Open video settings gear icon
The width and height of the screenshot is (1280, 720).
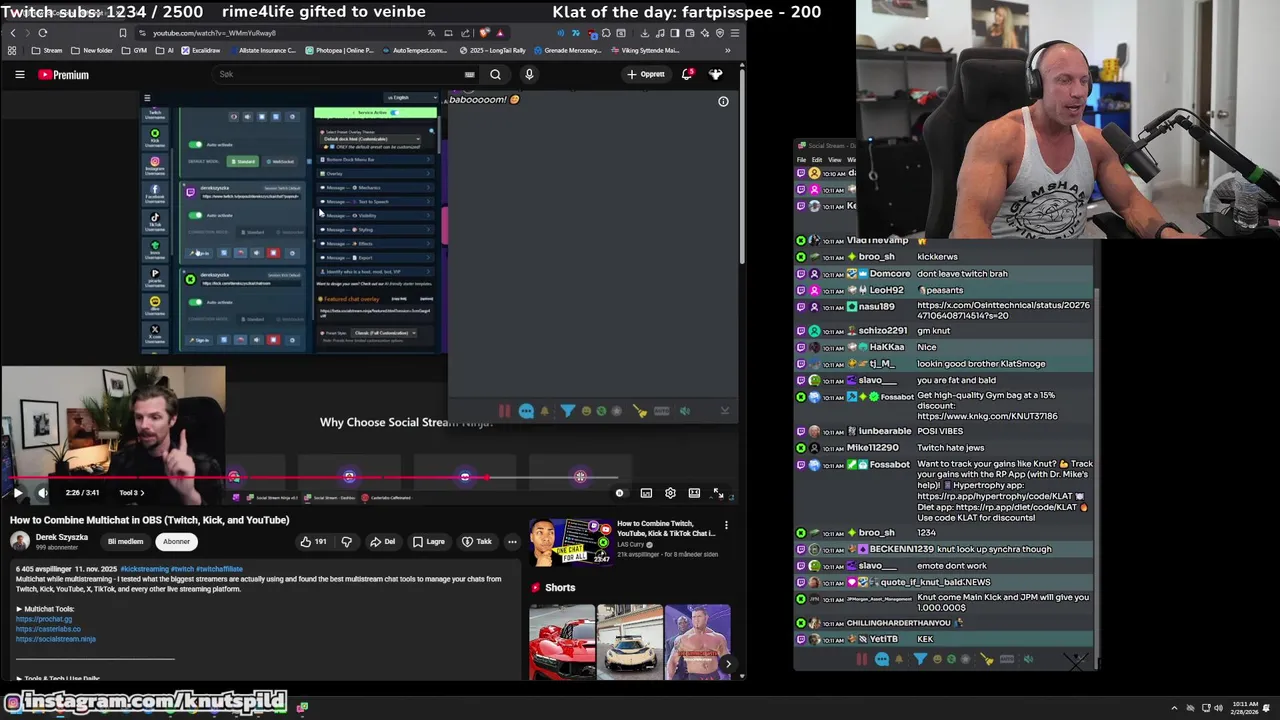[670, 493]
